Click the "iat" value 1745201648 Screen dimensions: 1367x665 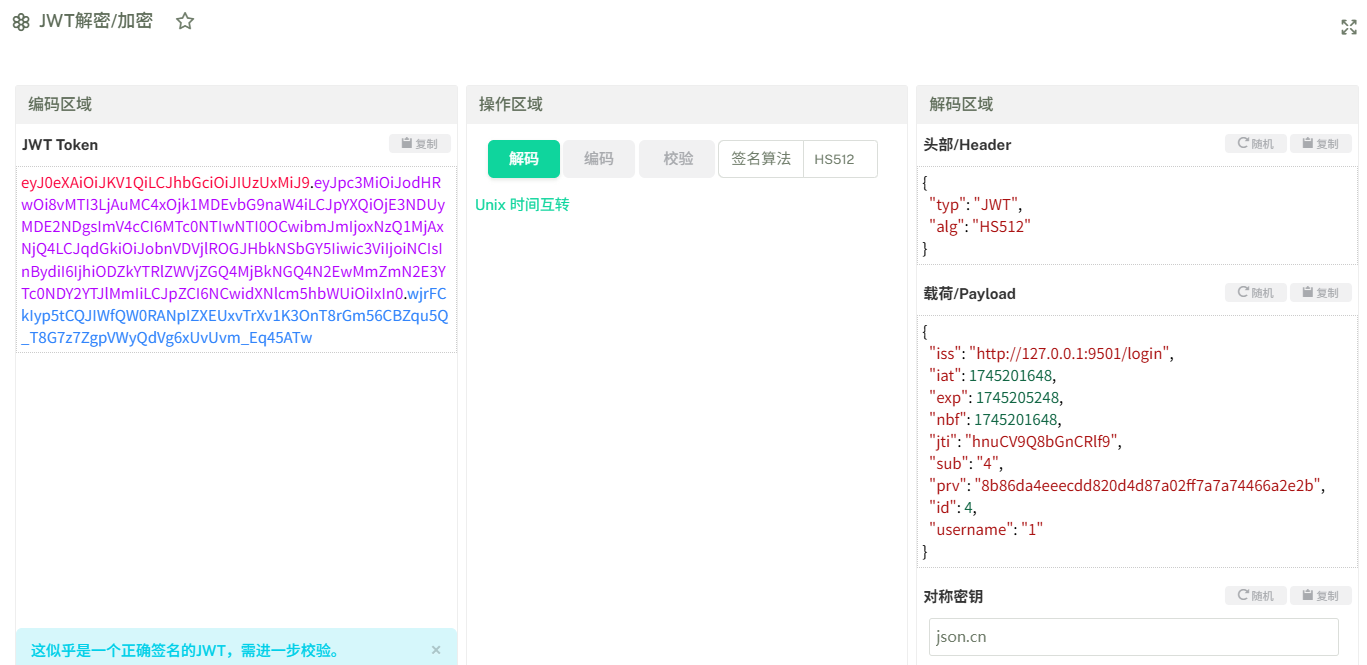pos(1011,375)
